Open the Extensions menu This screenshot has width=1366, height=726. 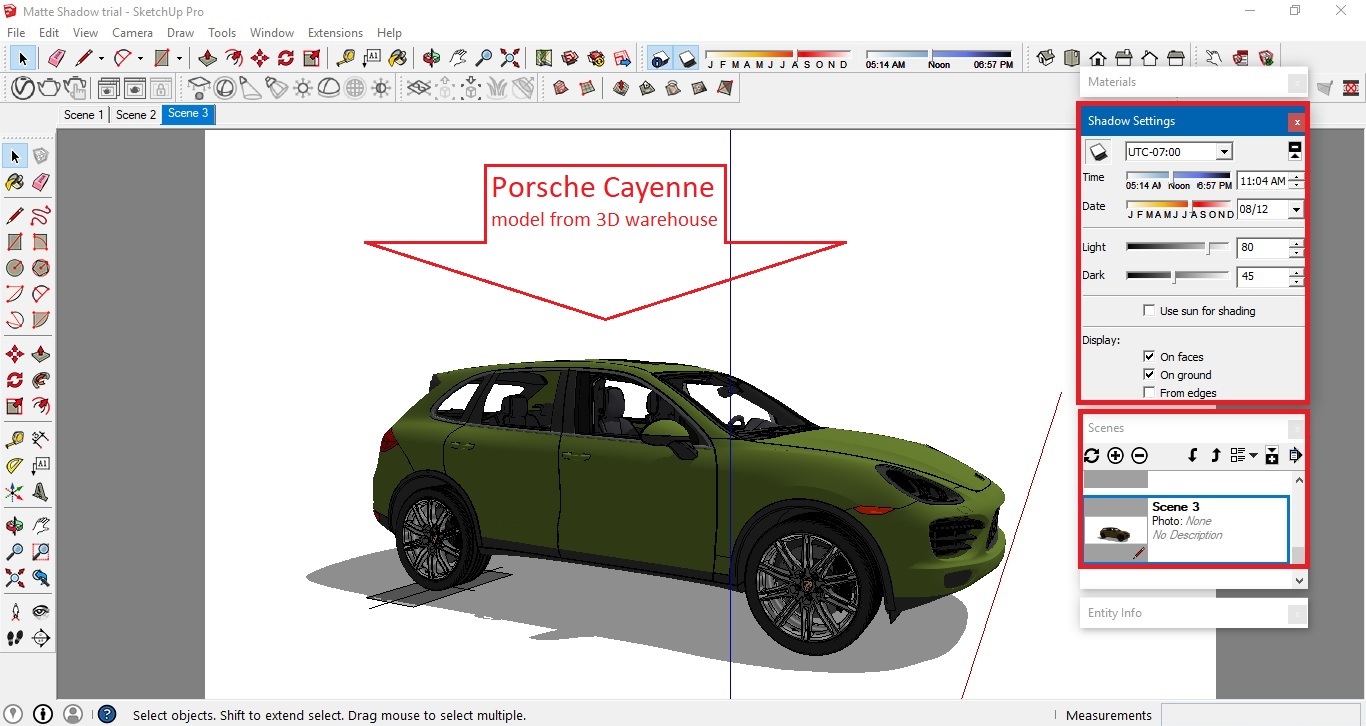pos(335,33)
